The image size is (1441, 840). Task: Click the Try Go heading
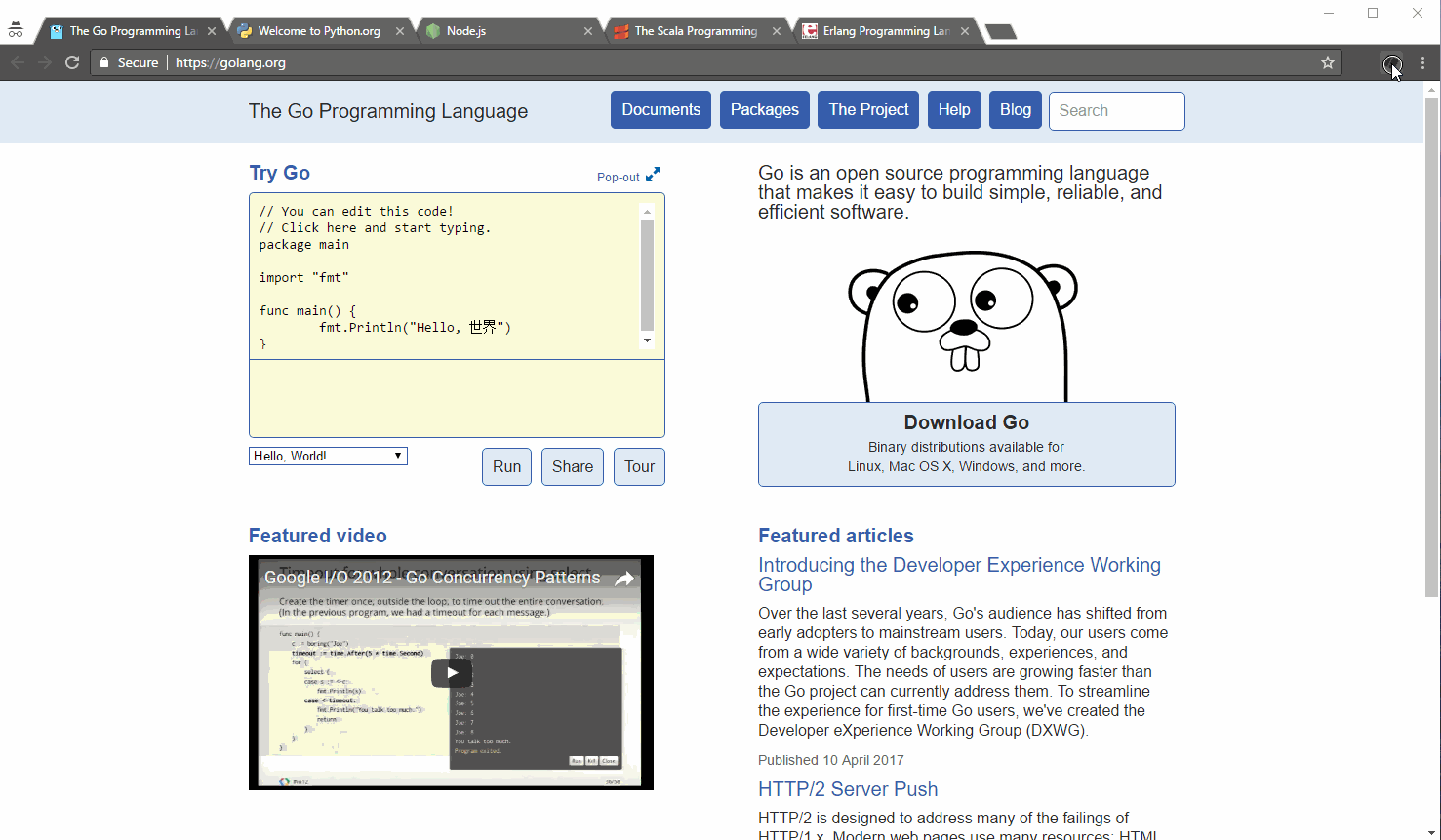tap(280, 173)
